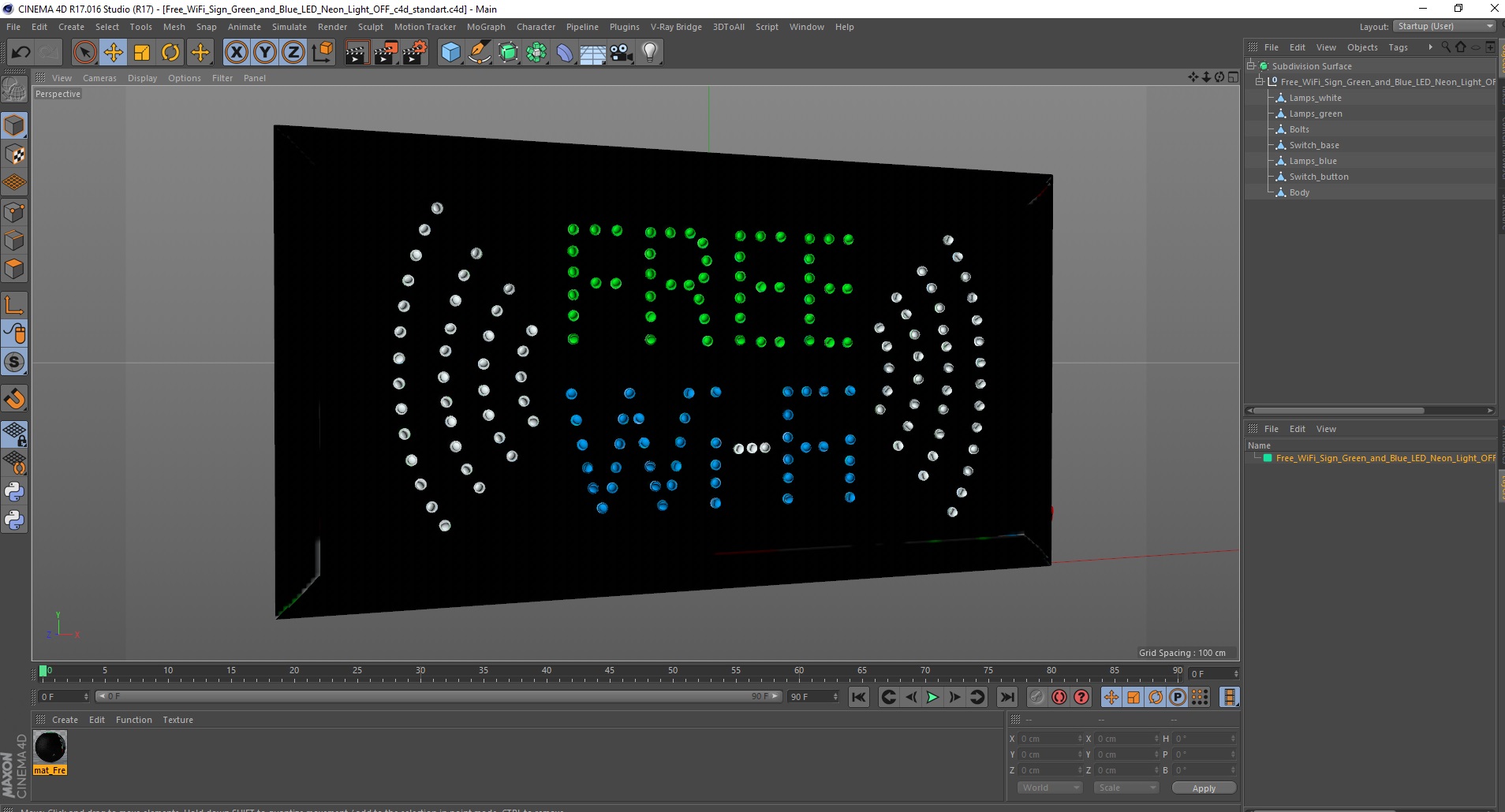Screen dimensions: 1505x812
Task: Record active objects keyframe
Action: (1036, 697)
